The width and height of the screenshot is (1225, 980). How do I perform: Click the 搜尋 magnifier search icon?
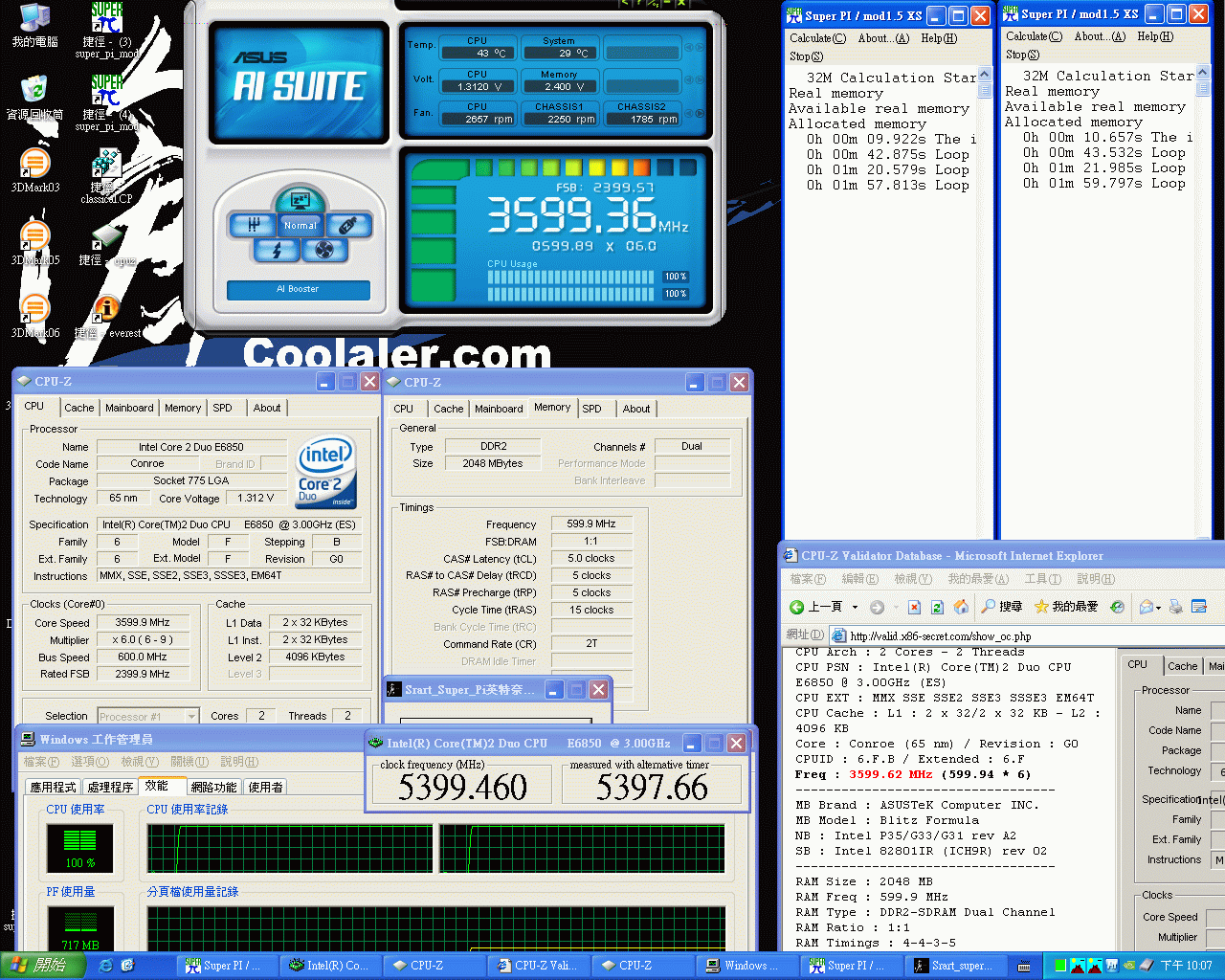(x=987, y=607)
